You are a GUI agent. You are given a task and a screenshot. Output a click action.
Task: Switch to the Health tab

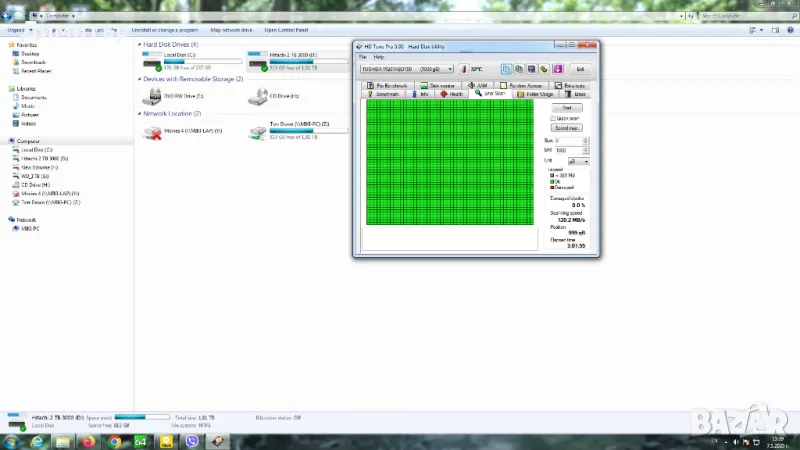[452, 94]
